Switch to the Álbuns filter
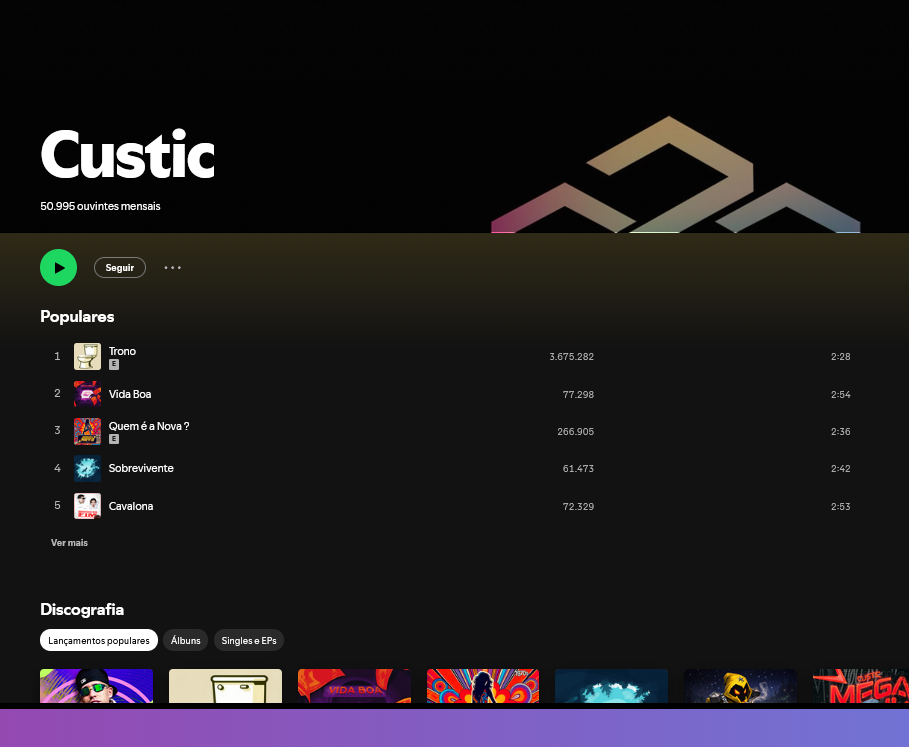 click(x=186, y=640)
